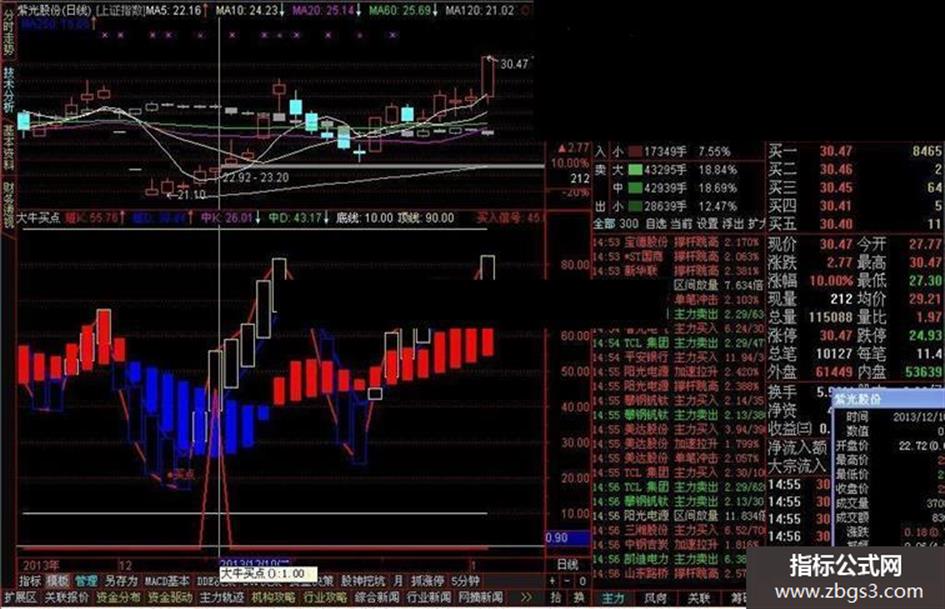Open the 基本资料 sidebar tab
Image resolution: width=945 pixels, height=609 pixels.
tap(8, 147)
